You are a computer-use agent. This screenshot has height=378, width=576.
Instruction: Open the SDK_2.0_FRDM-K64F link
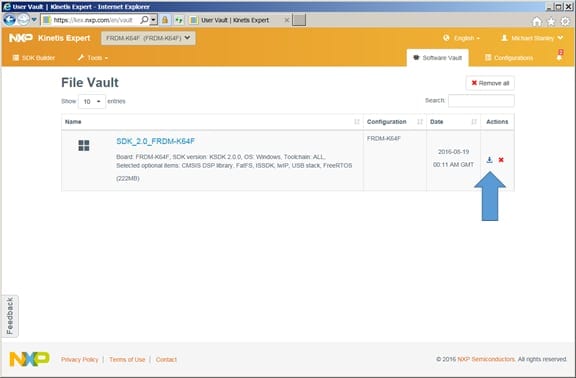click(155, 141)
